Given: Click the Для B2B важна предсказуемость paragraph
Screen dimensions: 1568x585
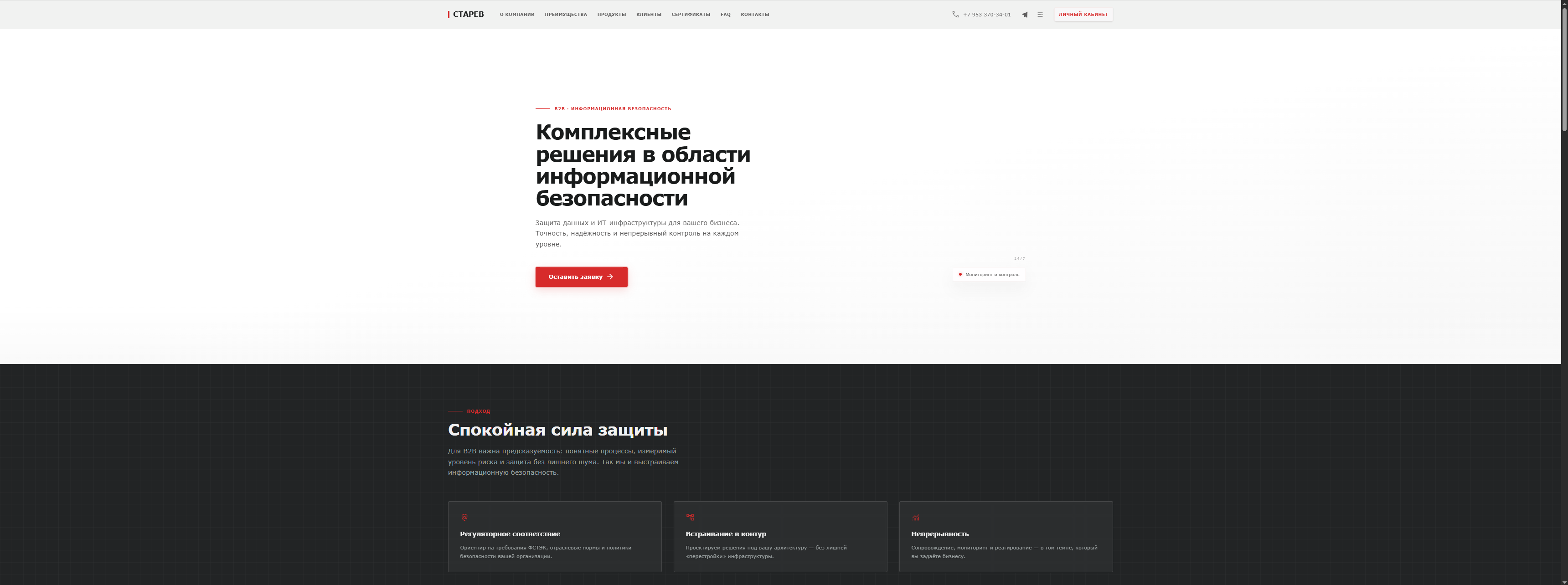Looking at the screenshot, I should (563, 462).
